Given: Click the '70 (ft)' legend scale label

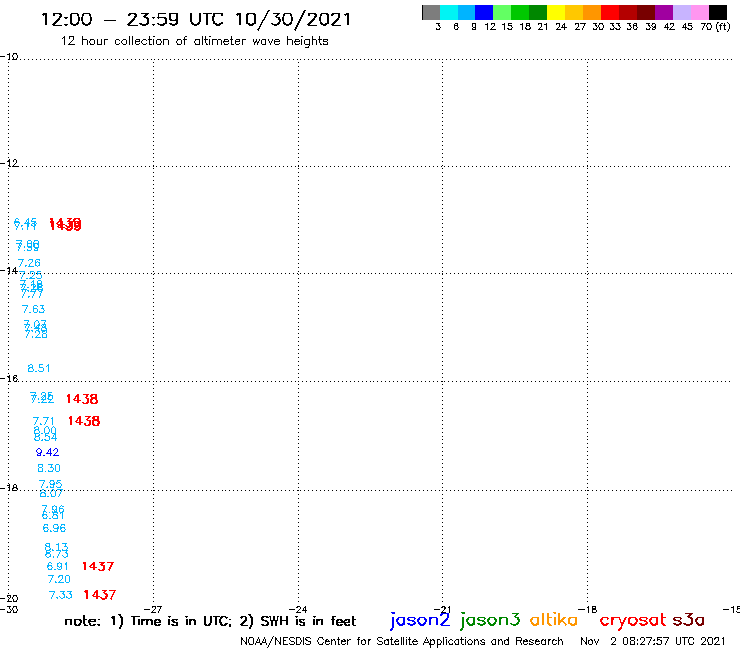Looking at the screenshot, I should point(715,26).
